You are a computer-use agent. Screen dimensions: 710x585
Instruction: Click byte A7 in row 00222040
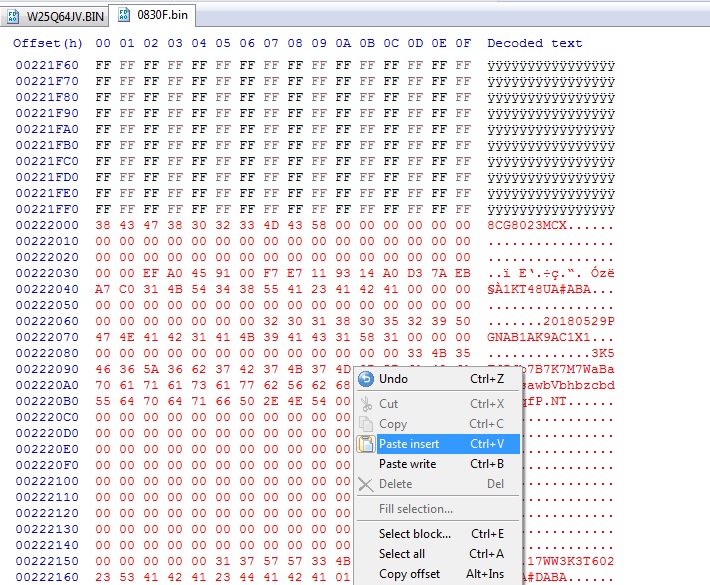coord(103,289)
